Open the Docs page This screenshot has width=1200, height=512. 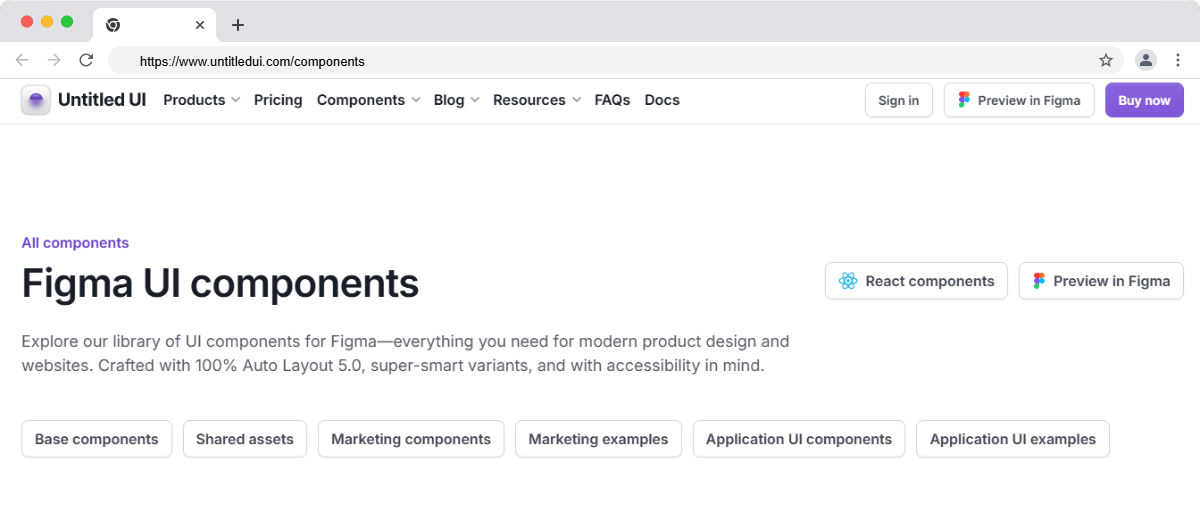[662, 100]
